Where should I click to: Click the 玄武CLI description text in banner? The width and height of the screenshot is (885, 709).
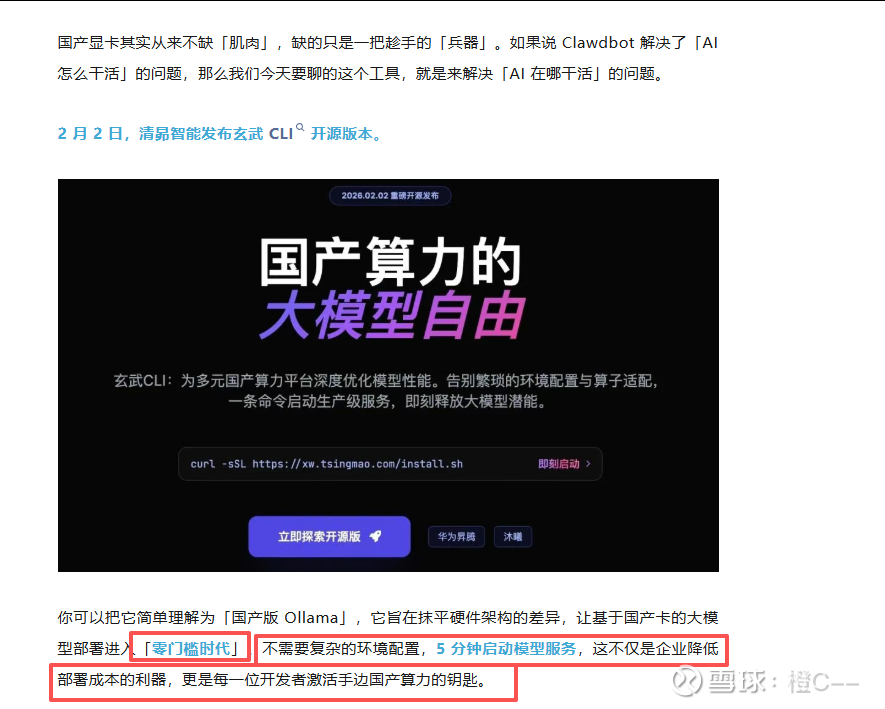pyautogui.click(x=387, y=391)
